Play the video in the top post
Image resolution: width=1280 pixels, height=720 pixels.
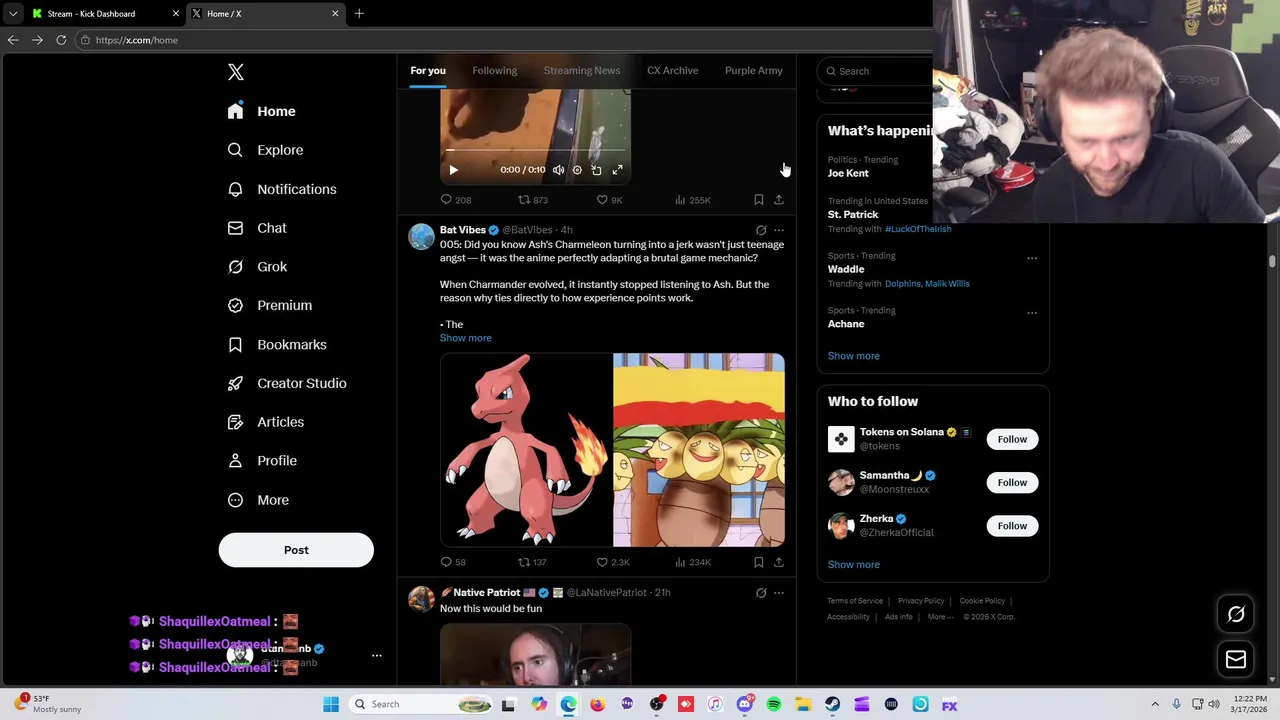coord(453,170)
